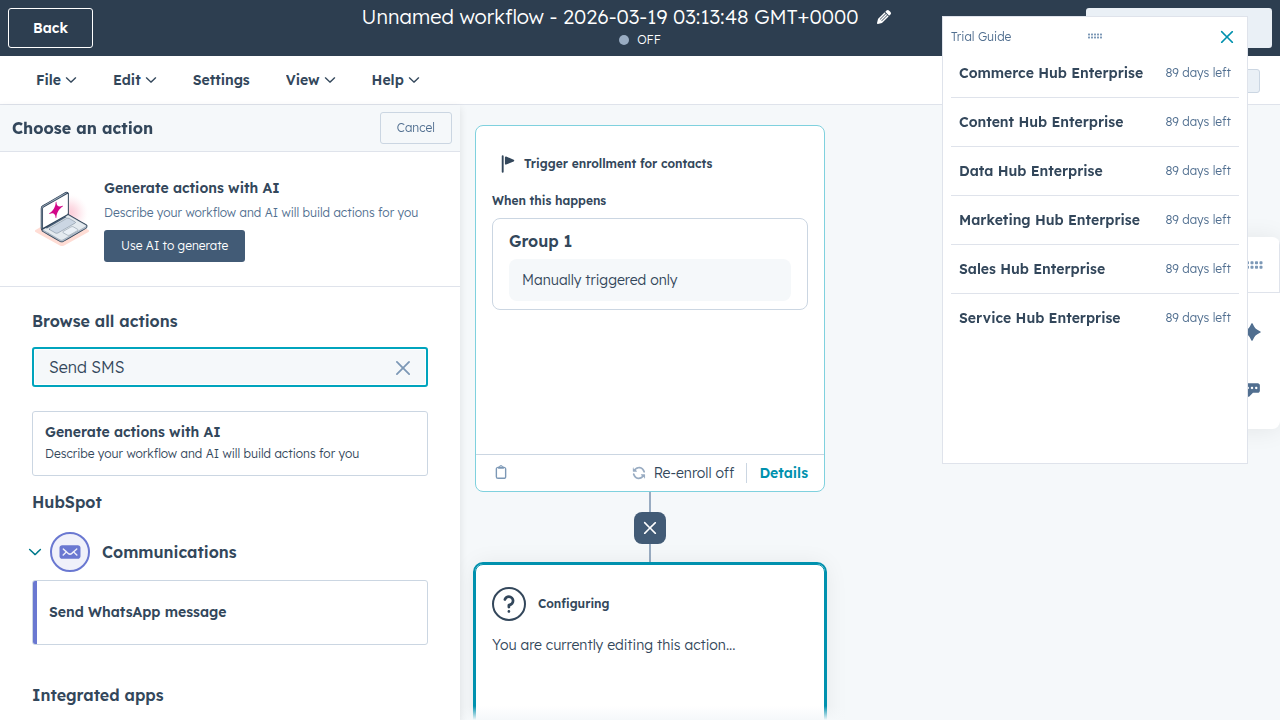This screenshot has height=720, width=1280.
Task: Open the chat bubble help icon
Action: click(x=1253, y=390)
